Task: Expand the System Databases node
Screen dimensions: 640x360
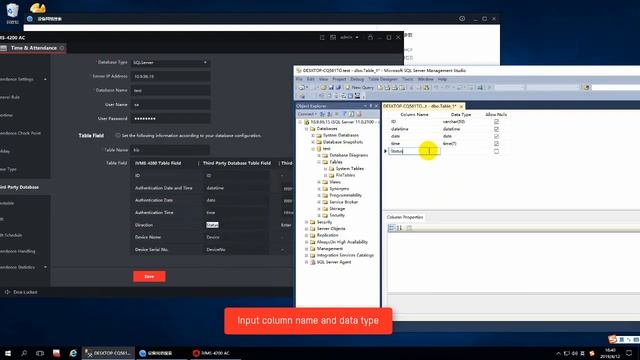Action: coord(313,135)
